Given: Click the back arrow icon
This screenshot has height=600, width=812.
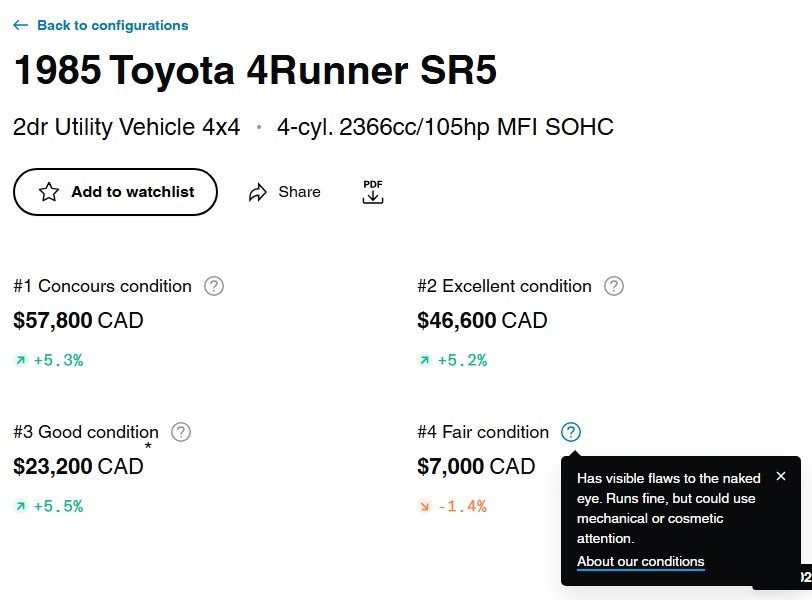Looking at the screenshot, I should click(x=20, y=25).
